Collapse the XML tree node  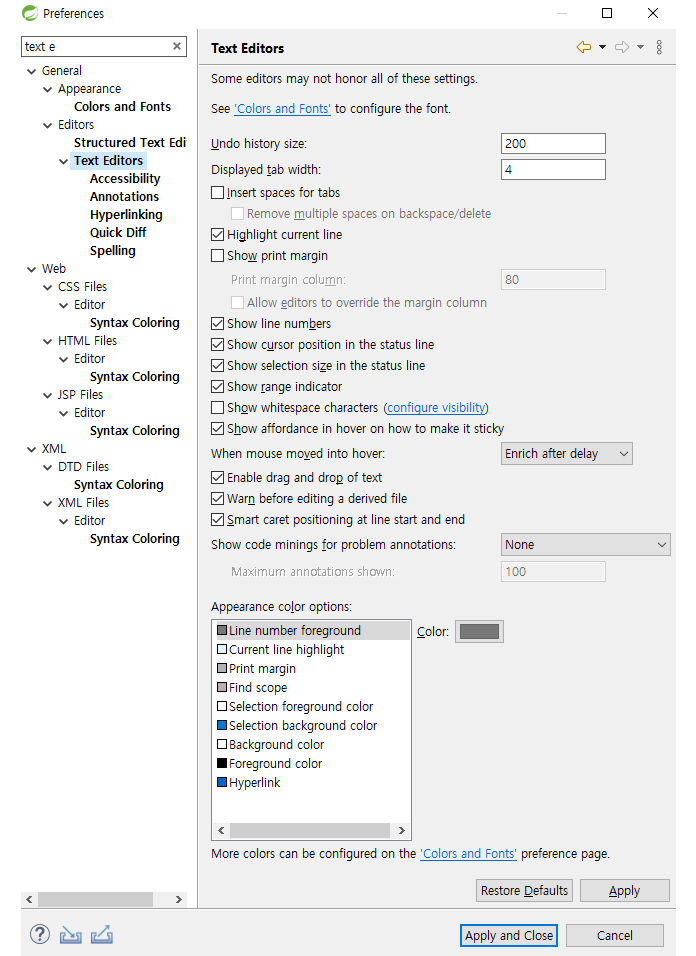pyautogui.click(x=32, y=449)
